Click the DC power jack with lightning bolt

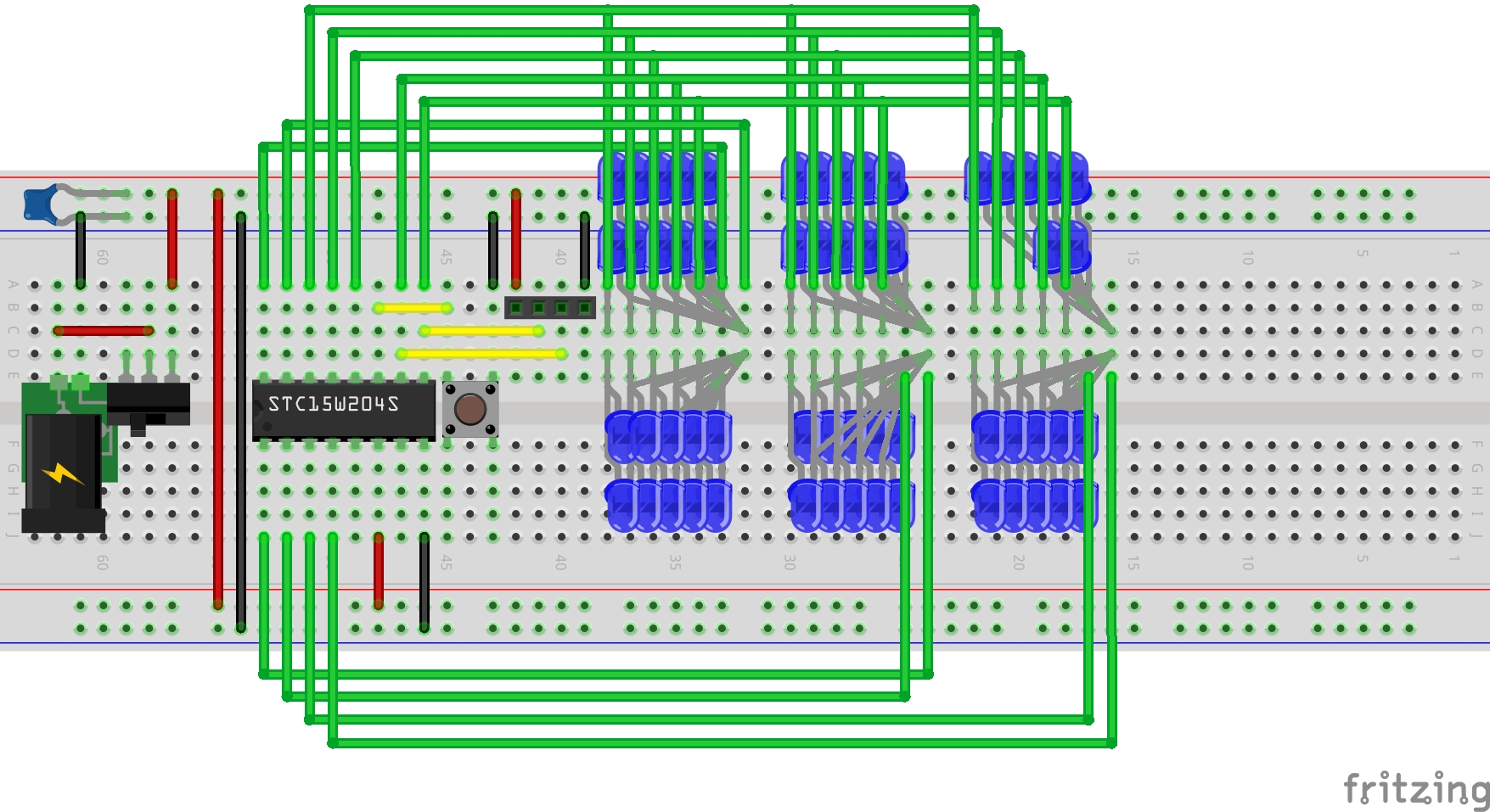[x=61, y=474]
